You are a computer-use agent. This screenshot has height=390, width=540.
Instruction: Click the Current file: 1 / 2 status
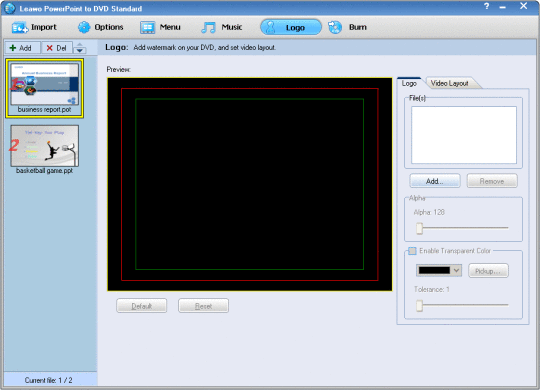(49, 380)
